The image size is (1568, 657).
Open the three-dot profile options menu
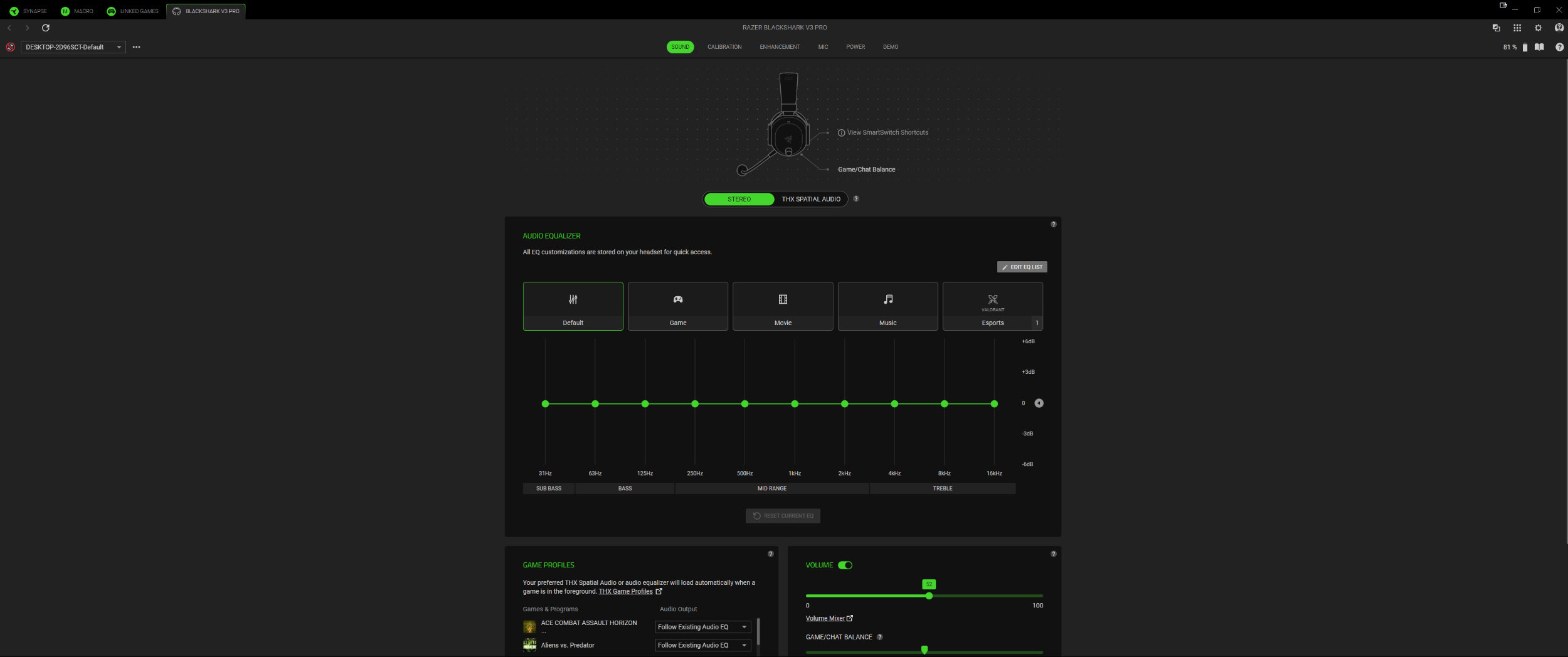tap(136, 47)
